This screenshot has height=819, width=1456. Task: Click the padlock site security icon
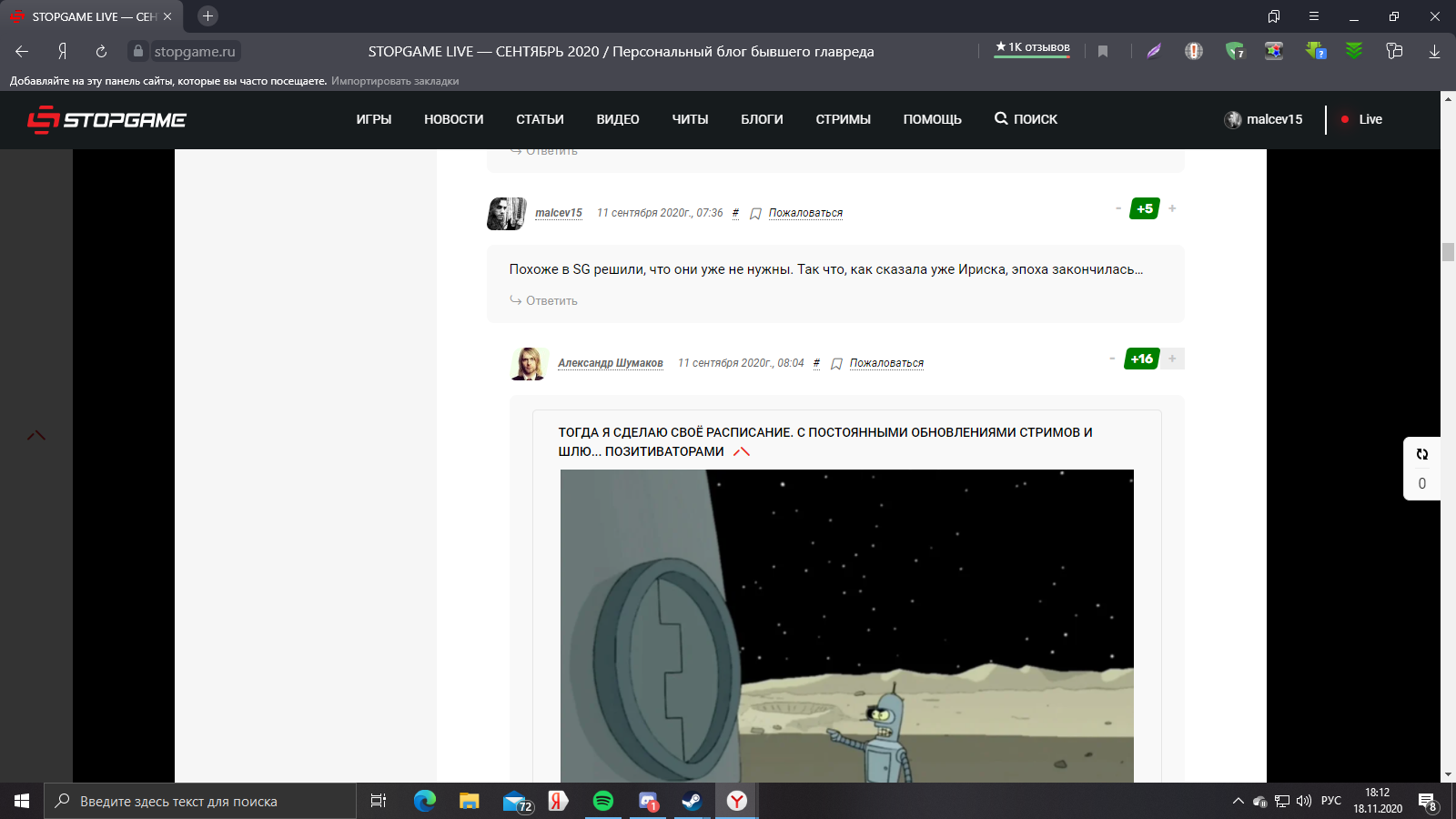click(138, 51)
